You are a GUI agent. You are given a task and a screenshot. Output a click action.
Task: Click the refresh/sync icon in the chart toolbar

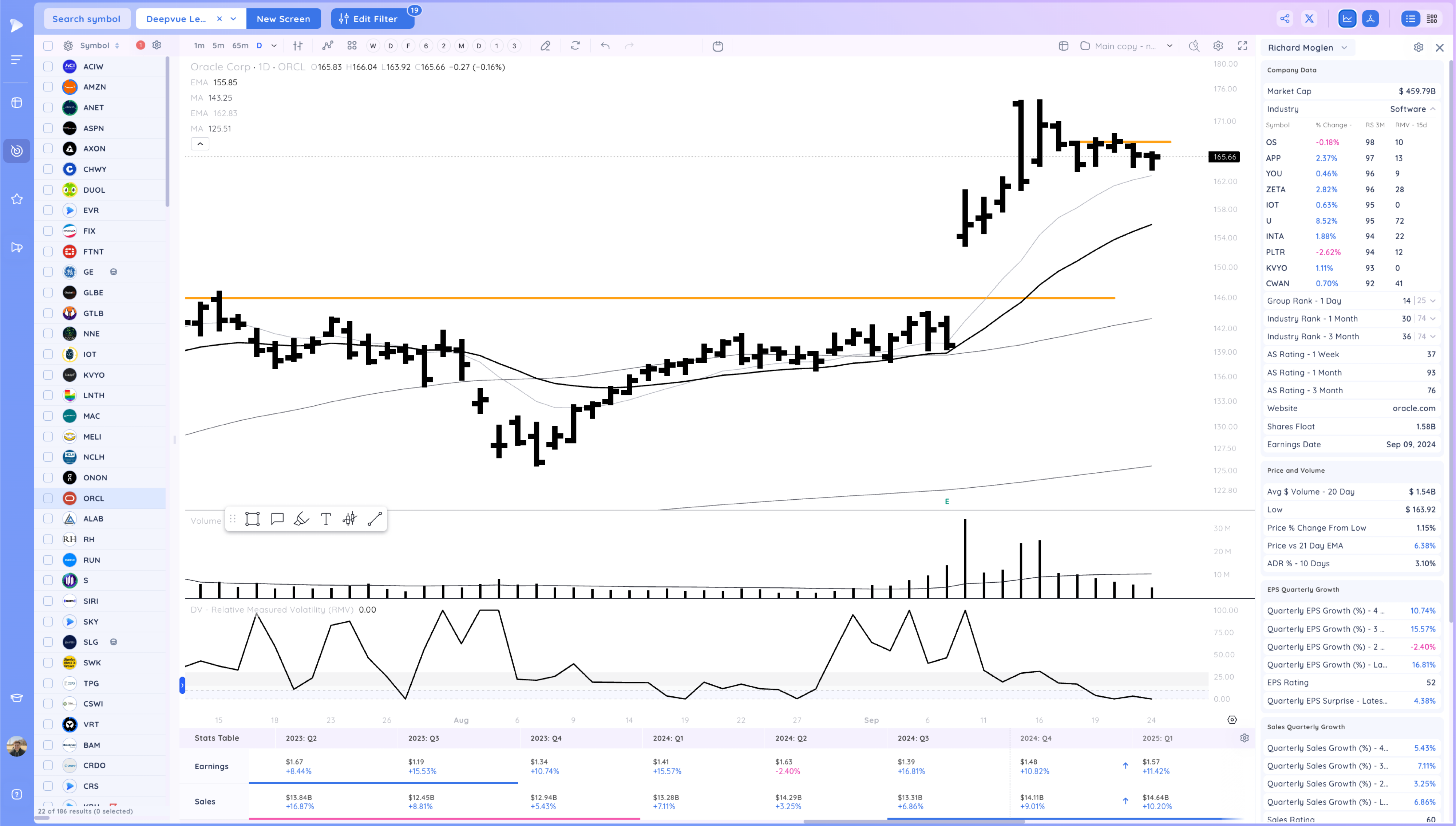tap(575, 46)
